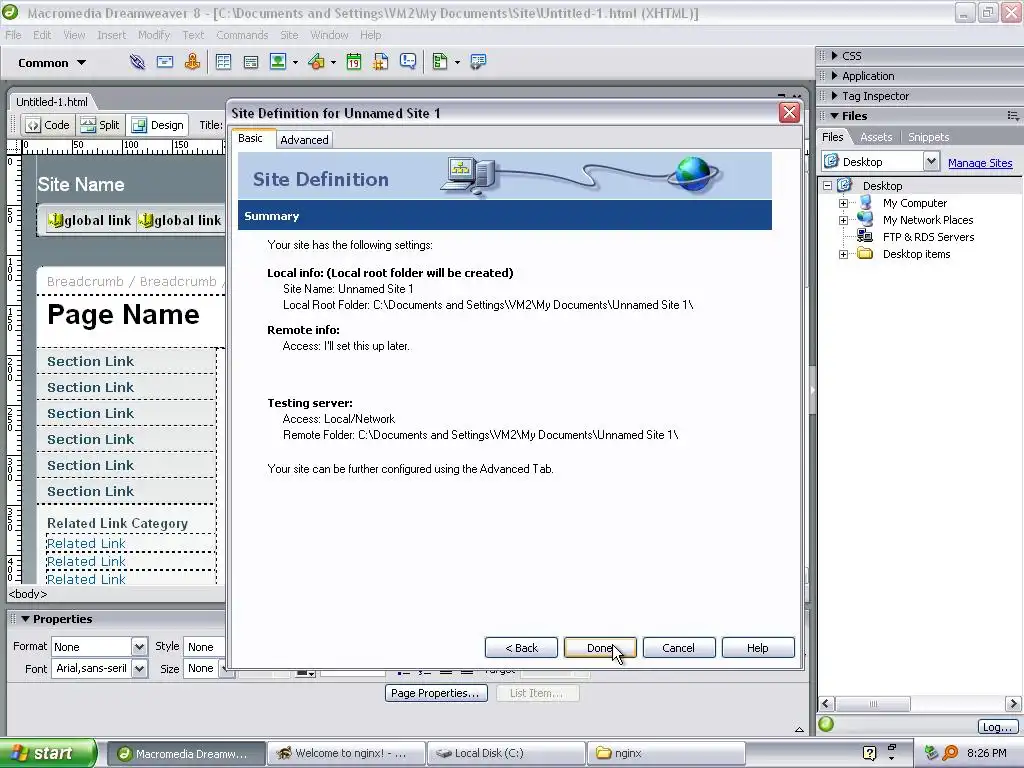The height and width of the screenshot is (768, 1024).
Task: Click the Insert Div Tag icon
Action: pyautogui.click(x=251, y=62)
